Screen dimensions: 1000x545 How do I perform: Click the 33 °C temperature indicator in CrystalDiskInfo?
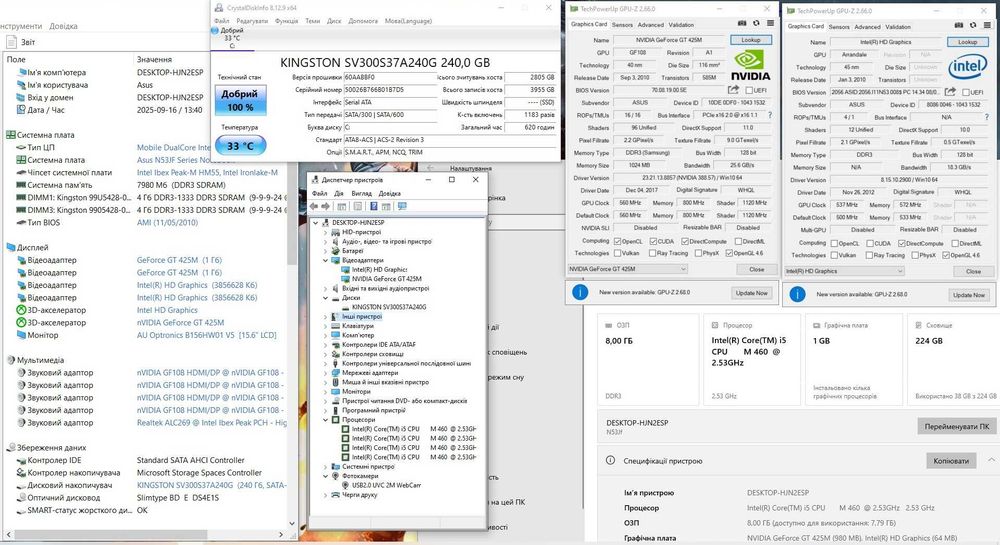click(240, 146)
